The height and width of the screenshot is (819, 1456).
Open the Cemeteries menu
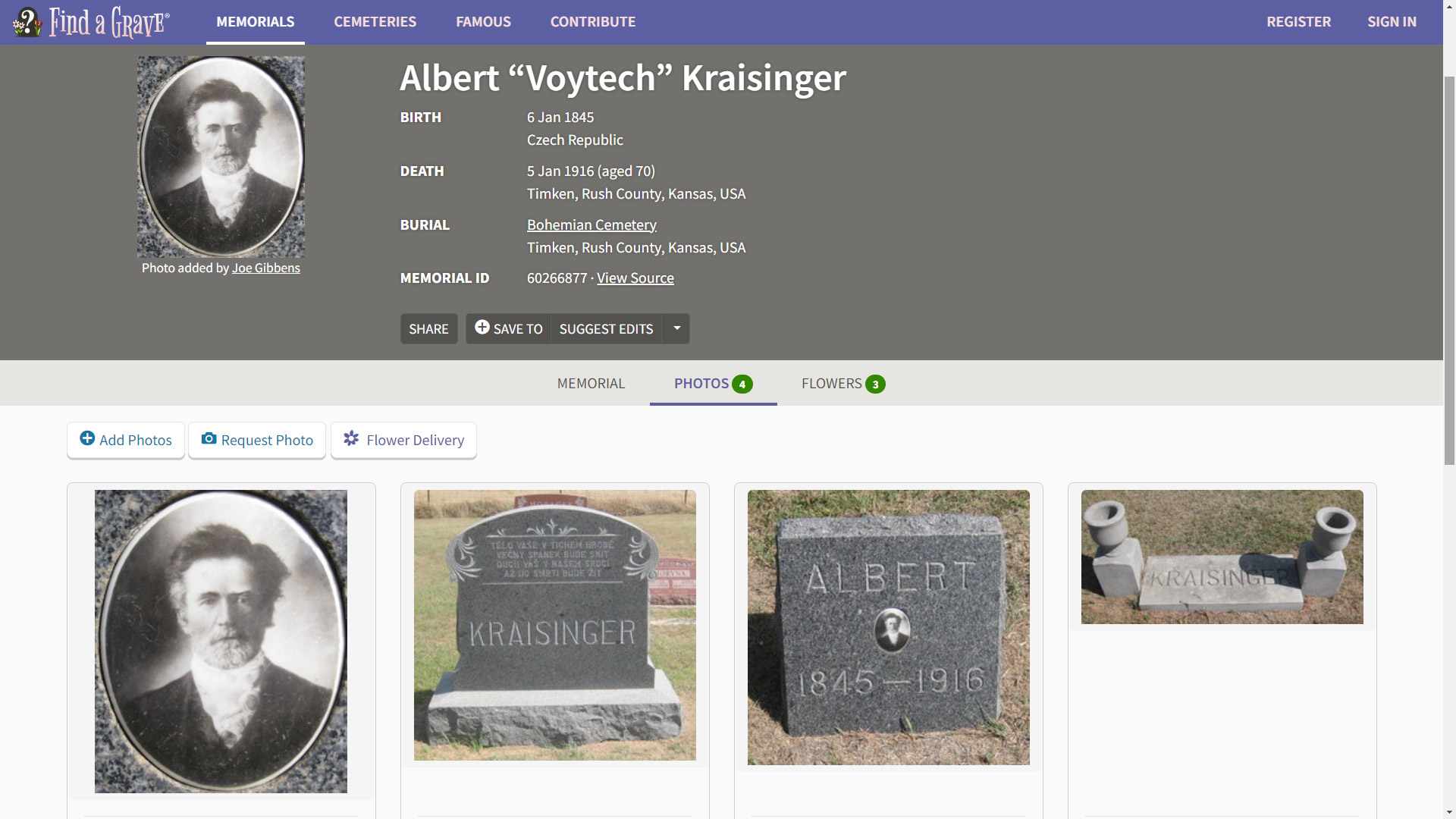coord(375,22)
